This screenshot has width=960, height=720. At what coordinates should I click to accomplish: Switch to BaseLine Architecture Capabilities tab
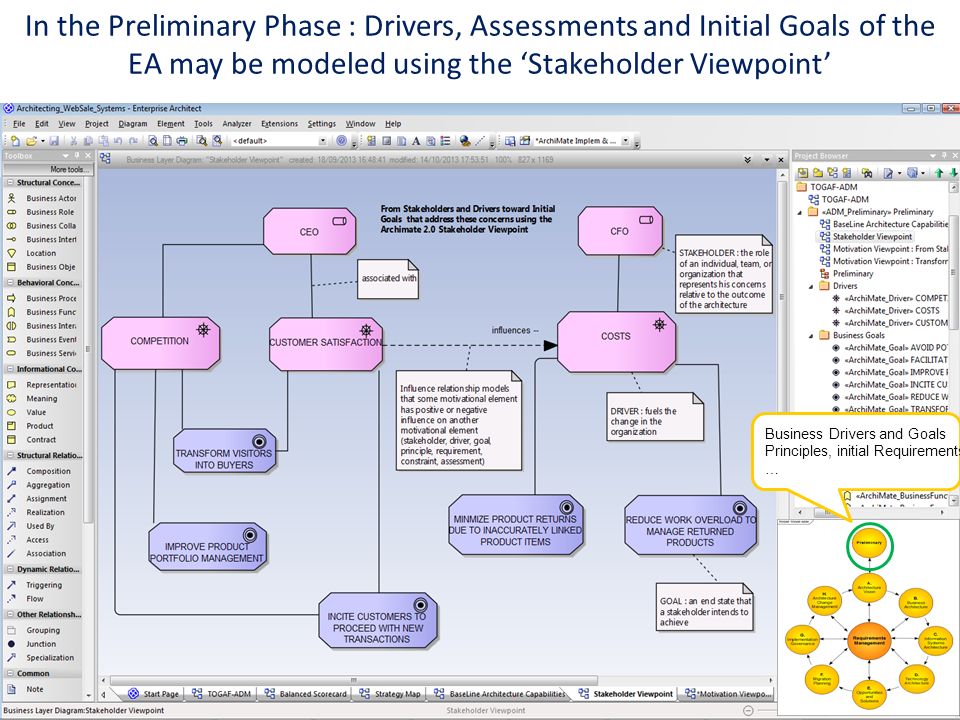[x=500, y=694]
